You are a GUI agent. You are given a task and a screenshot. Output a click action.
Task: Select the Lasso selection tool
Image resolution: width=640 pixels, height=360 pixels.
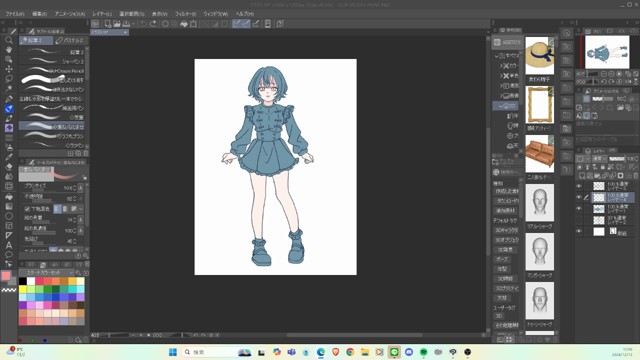point(9,79)
